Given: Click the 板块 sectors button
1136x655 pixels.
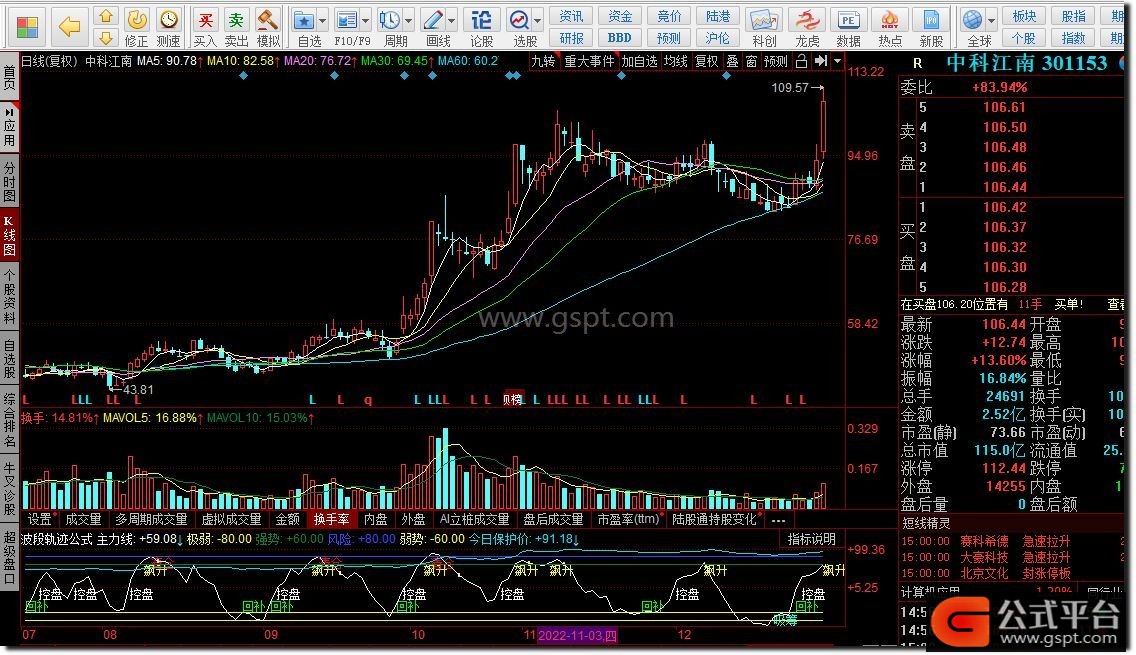Looking at the screenshot, I should click(1024, 16).
